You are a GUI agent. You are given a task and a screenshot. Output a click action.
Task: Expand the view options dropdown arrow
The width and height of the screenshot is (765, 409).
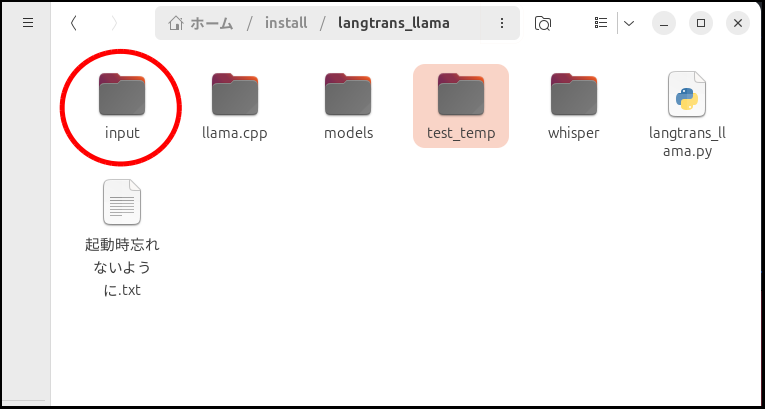coord(629,22)
